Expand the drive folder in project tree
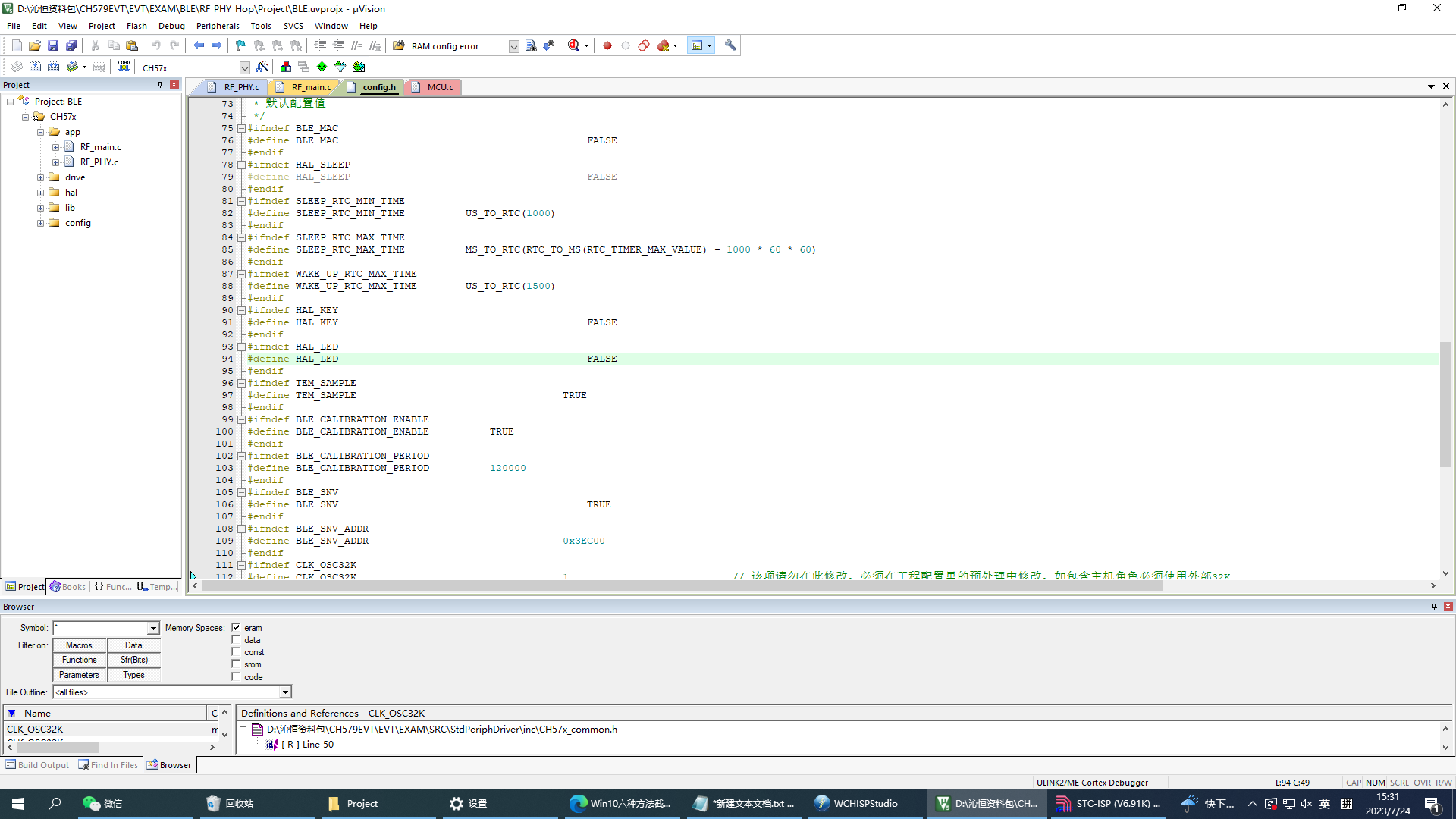Screen dimensions: 1456x819 (41, 177)
